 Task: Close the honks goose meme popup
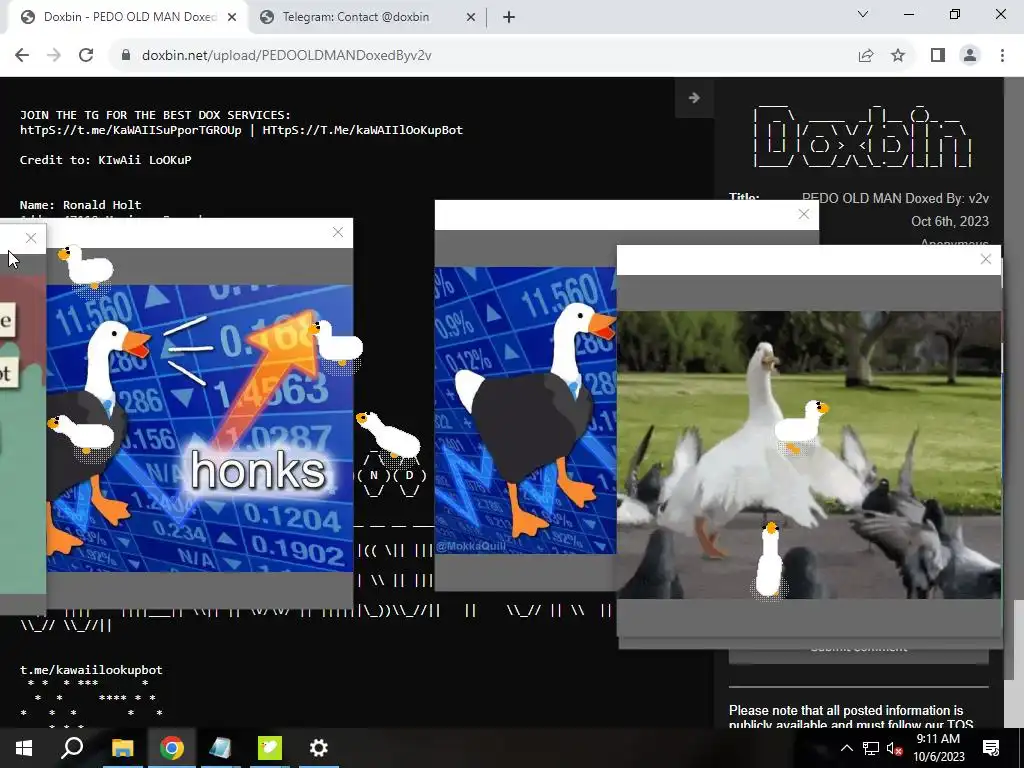coord(338,232)
